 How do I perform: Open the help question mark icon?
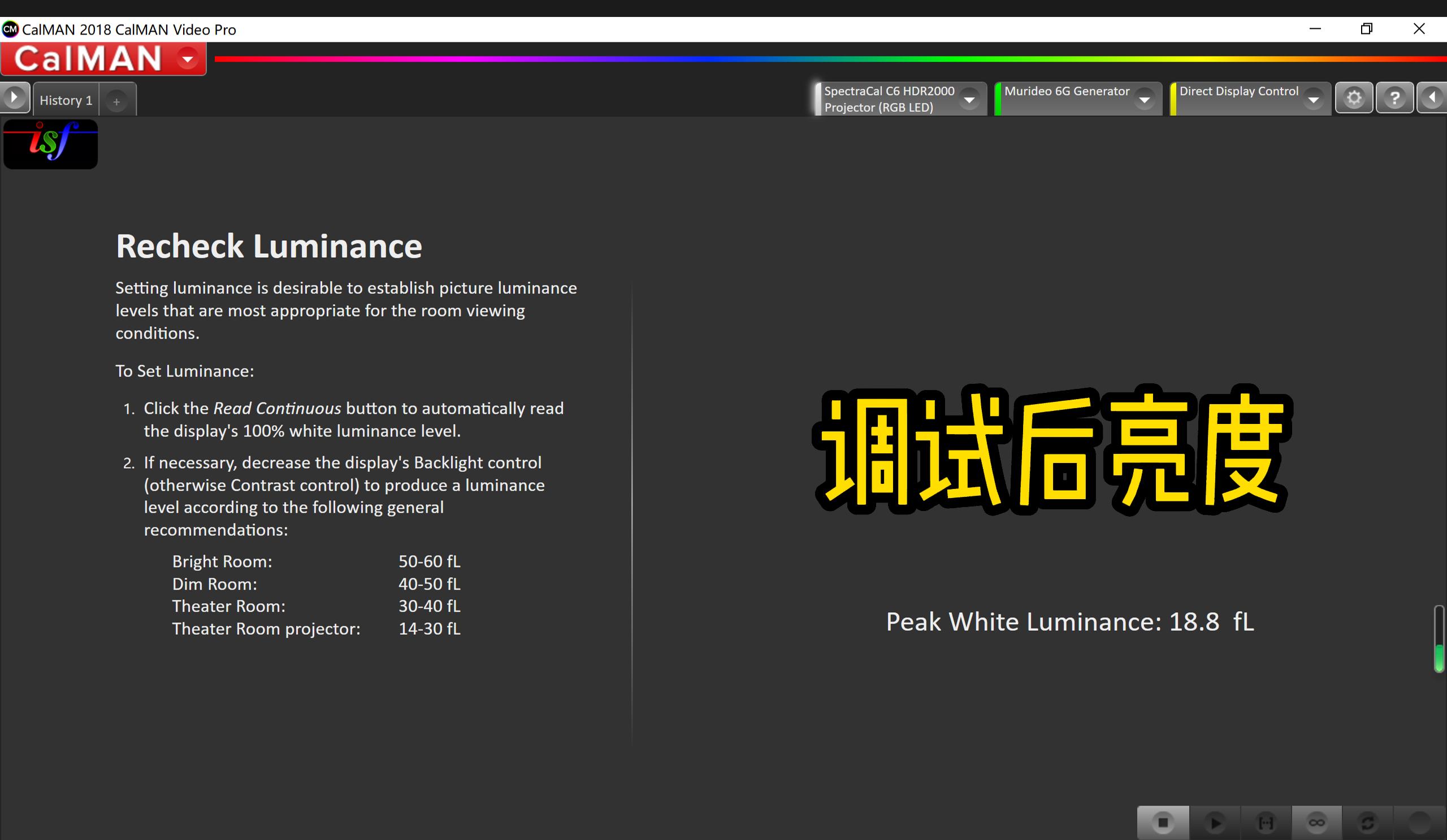(x=1394, y=98)
